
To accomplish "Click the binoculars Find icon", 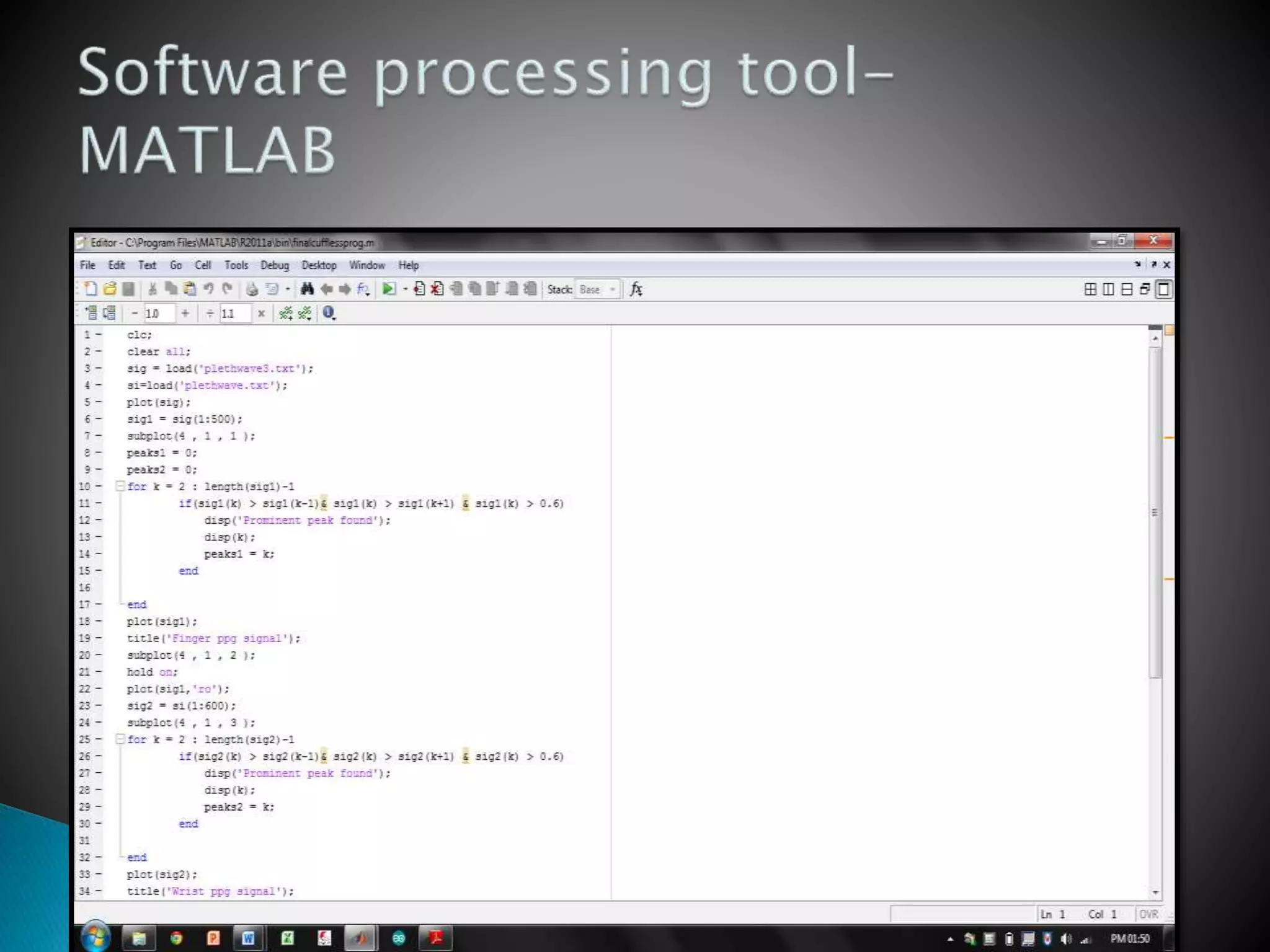I will coord(307,289).
